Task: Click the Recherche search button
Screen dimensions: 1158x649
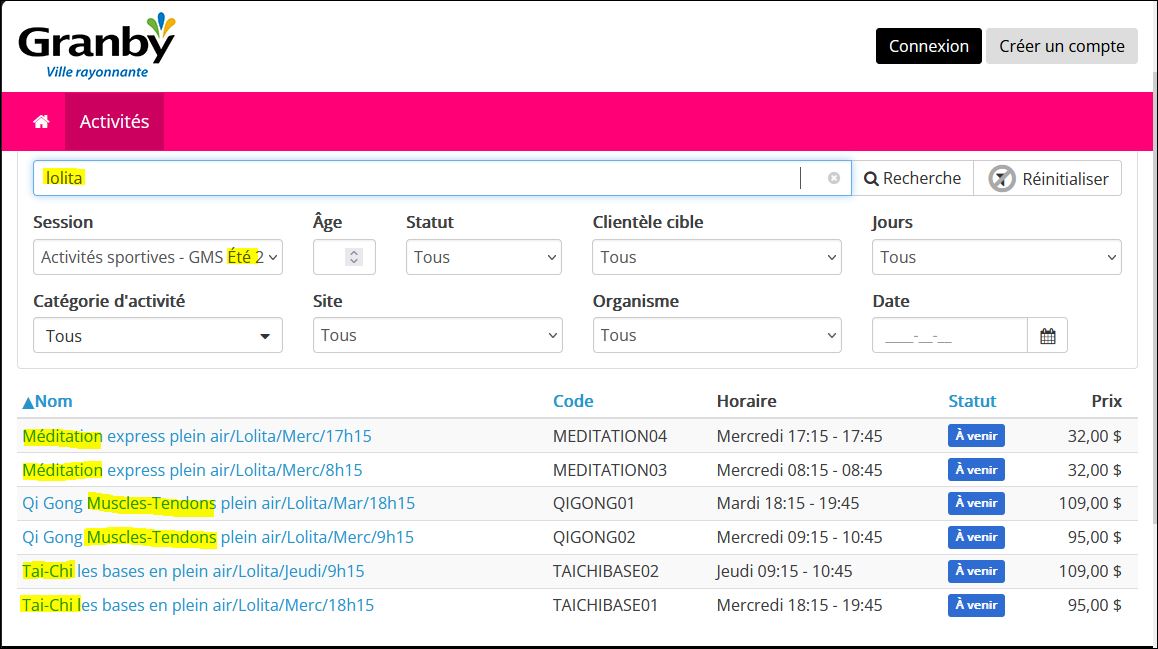Action: 912,178
